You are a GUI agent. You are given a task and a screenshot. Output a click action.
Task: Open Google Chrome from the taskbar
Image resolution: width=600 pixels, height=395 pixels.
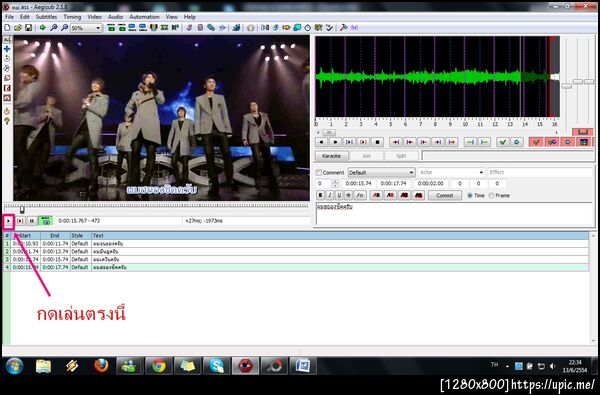(x=158, y=366)
